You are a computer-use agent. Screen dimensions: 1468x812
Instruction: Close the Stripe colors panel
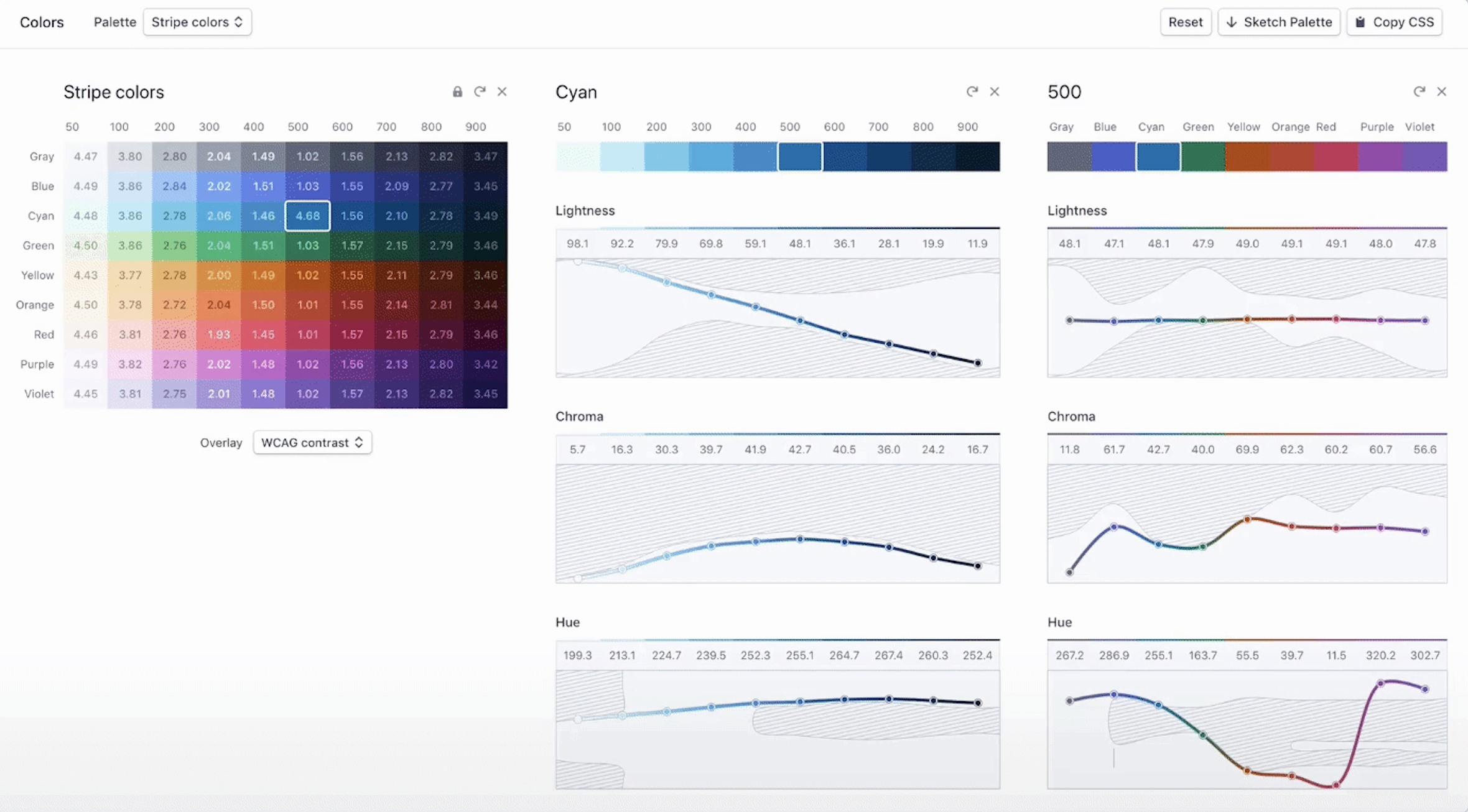[x=502, y=92]
